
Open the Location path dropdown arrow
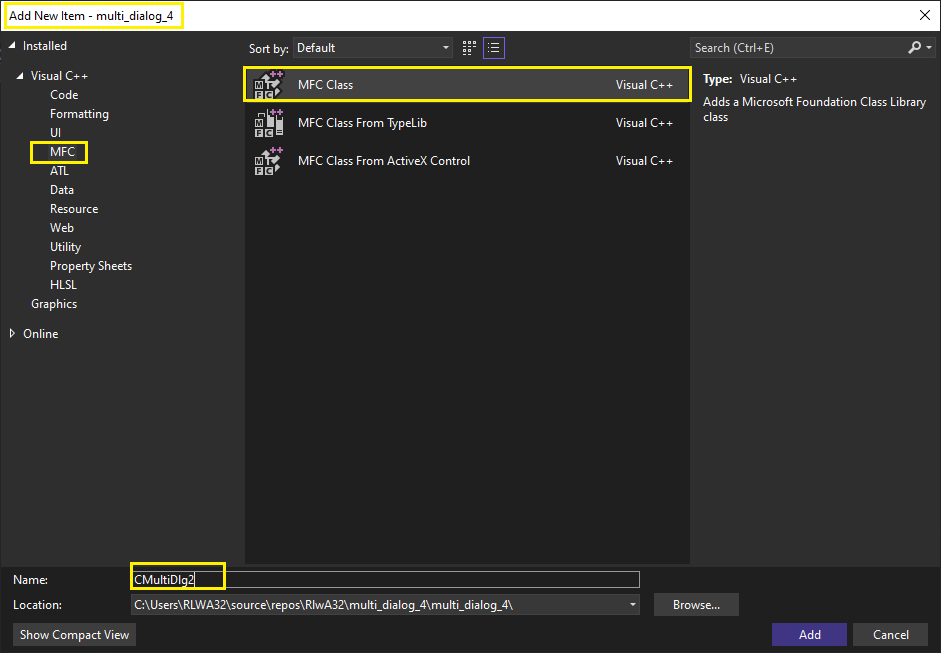633,605
